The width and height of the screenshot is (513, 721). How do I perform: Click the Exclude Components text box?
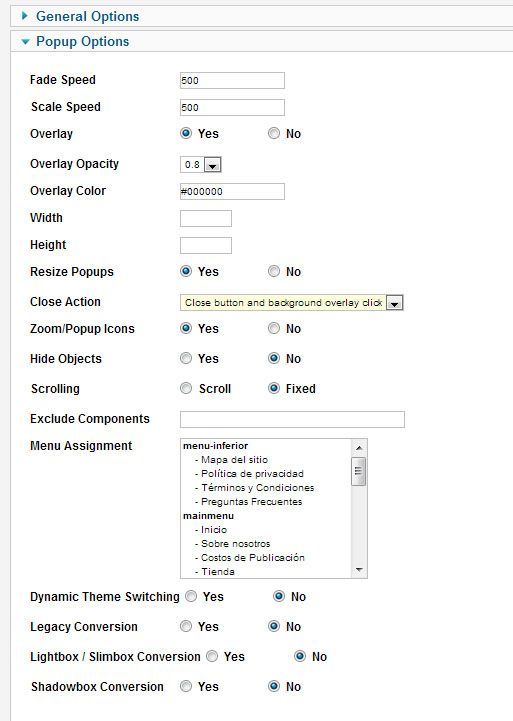pyautogui.click(x=292, y=419)
